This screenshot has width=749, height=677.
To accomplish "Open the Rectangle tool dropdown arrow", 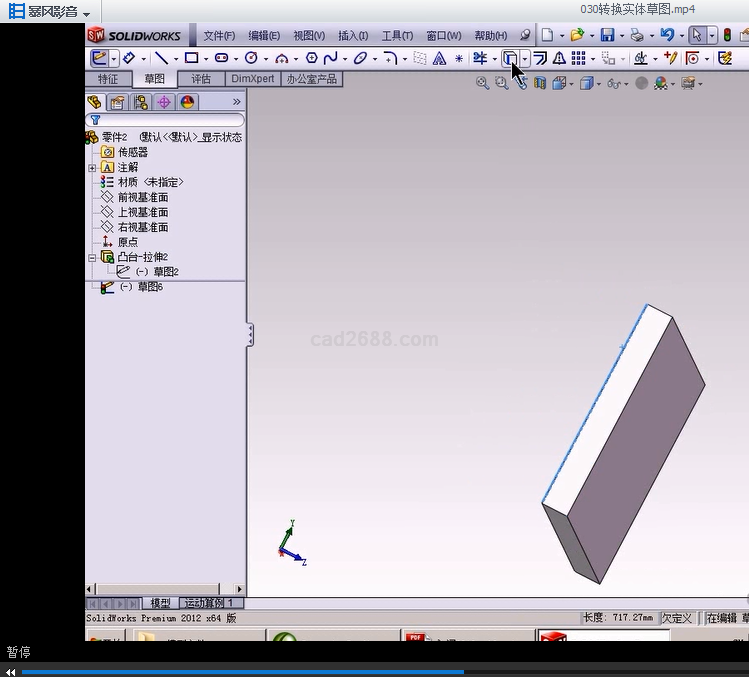I will tap(206, 59).
